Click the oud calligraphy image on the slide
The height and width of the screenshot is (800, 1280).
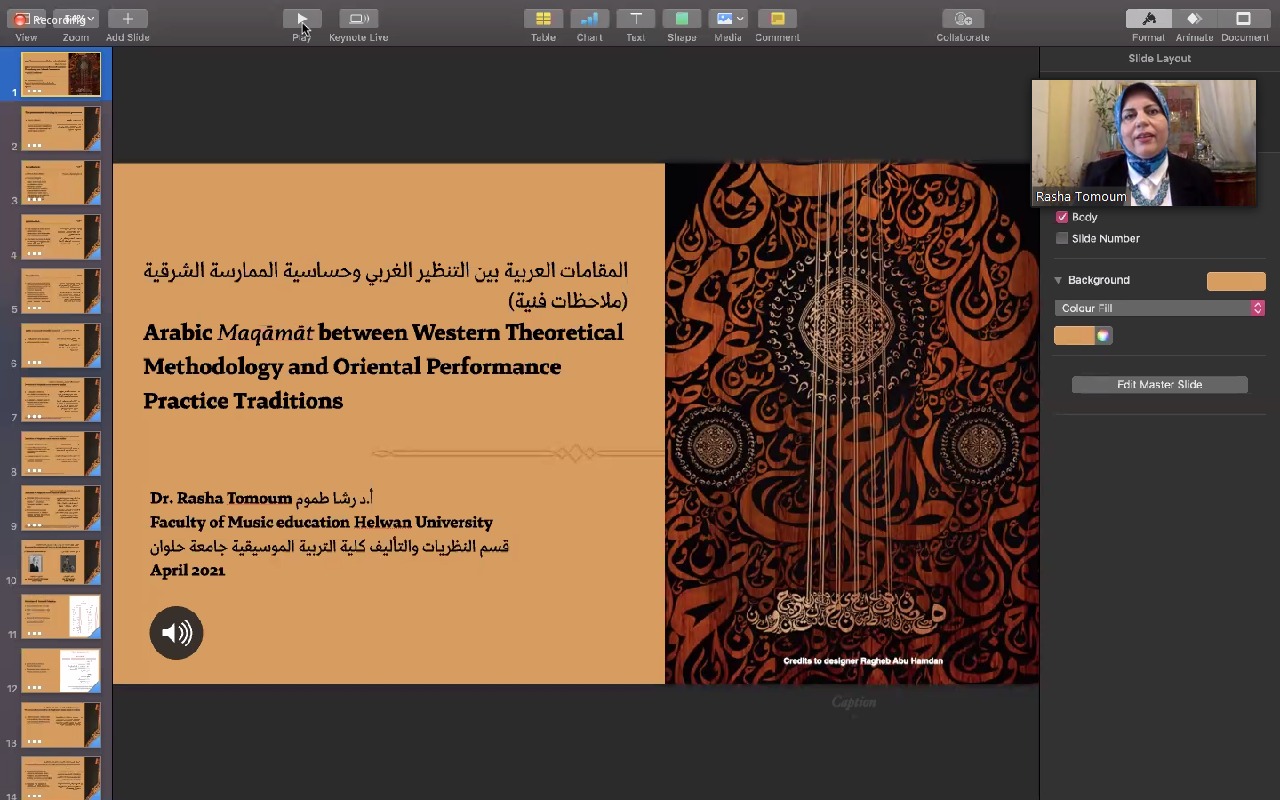(852, 424)
